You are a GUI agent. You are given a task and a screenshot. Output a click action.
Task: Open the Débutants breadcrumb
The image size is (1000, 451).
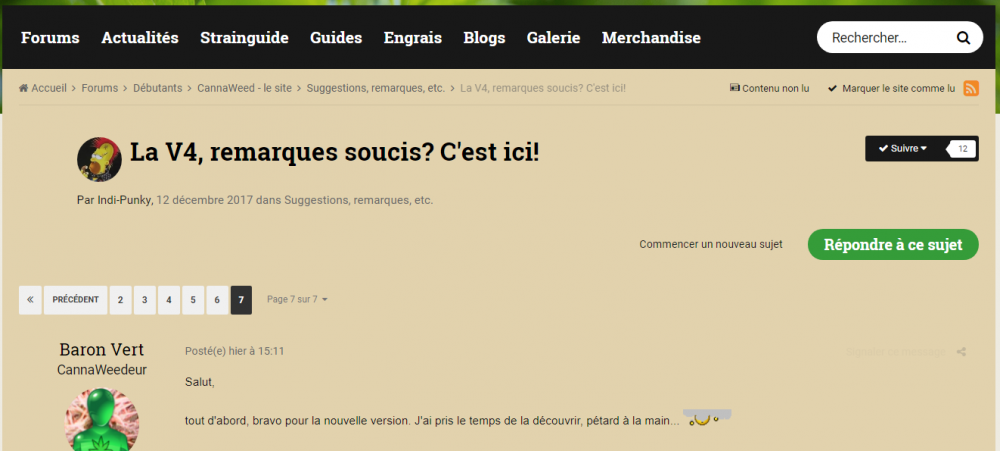click(x=158, y=88)
